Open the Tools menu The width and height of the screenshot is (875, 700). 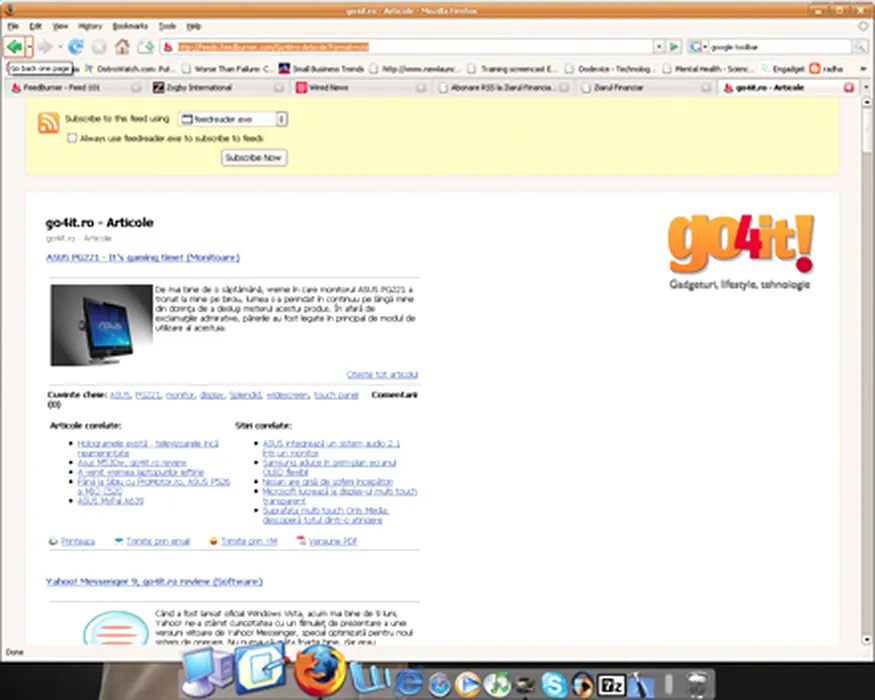167,26
